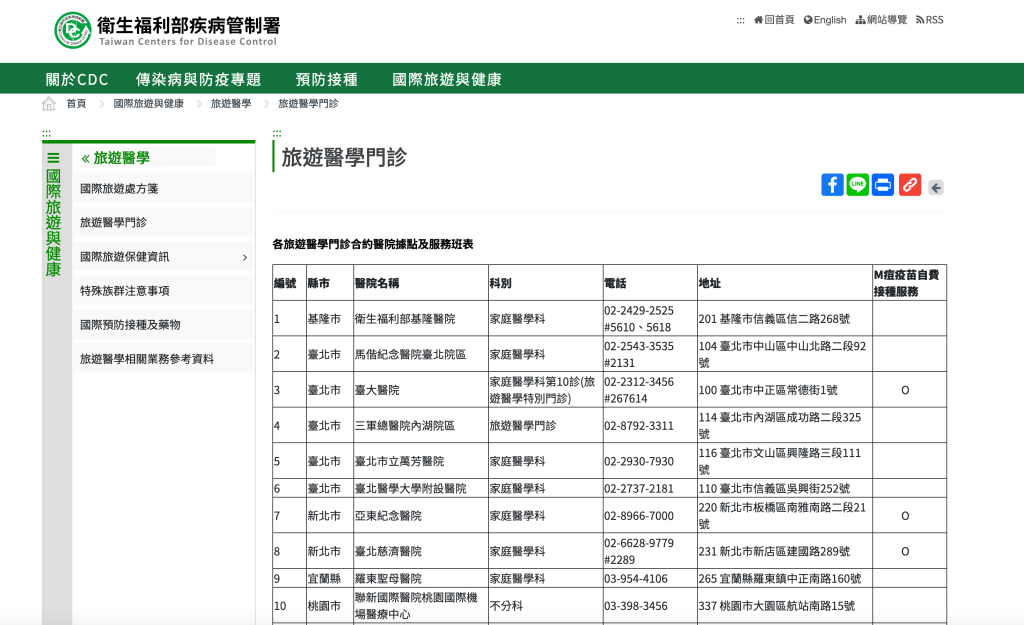The height and width of the screenshot is (625, 1024).
Task: Click address 201 基隆市信義區信二路268號
Action: coord(775,319)
